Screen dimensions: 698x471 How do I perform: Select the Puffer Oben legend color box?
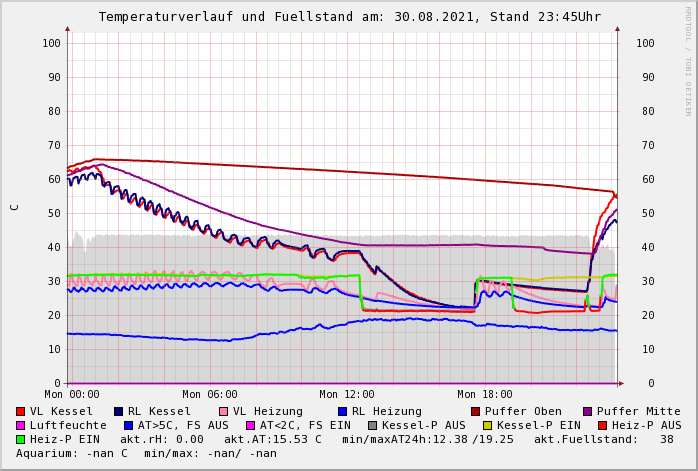click(x=475, y=412)
